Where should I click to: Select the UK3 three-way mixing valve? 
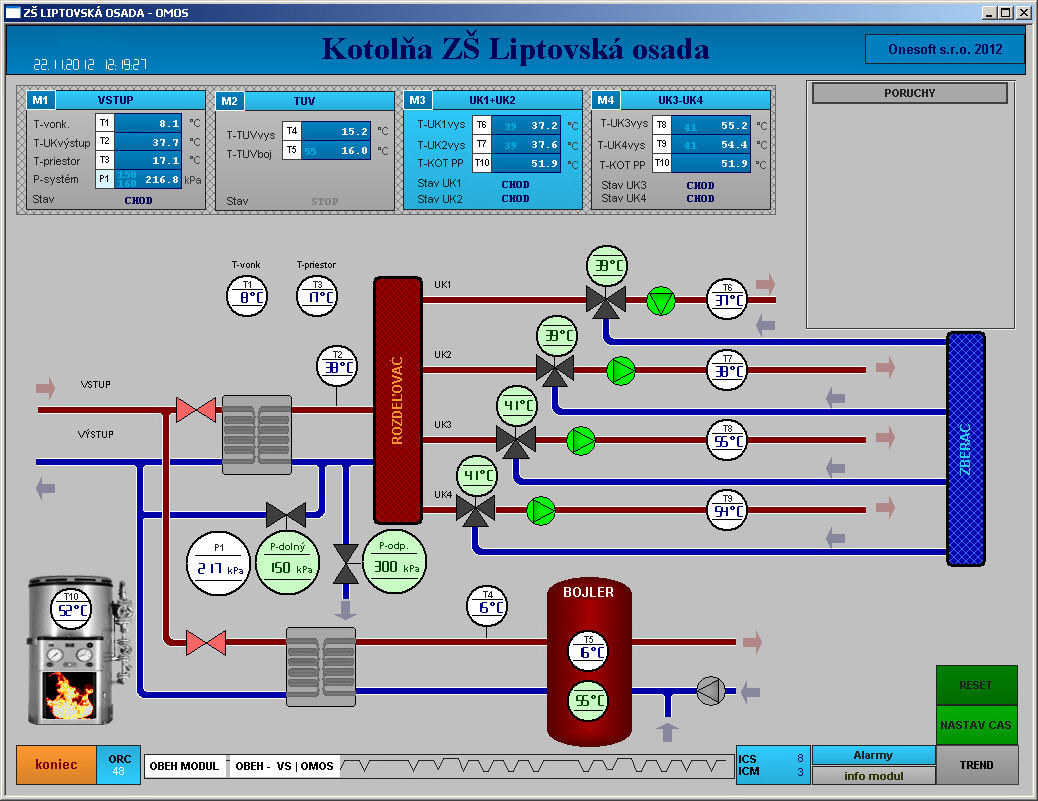[x=516, y=442]
